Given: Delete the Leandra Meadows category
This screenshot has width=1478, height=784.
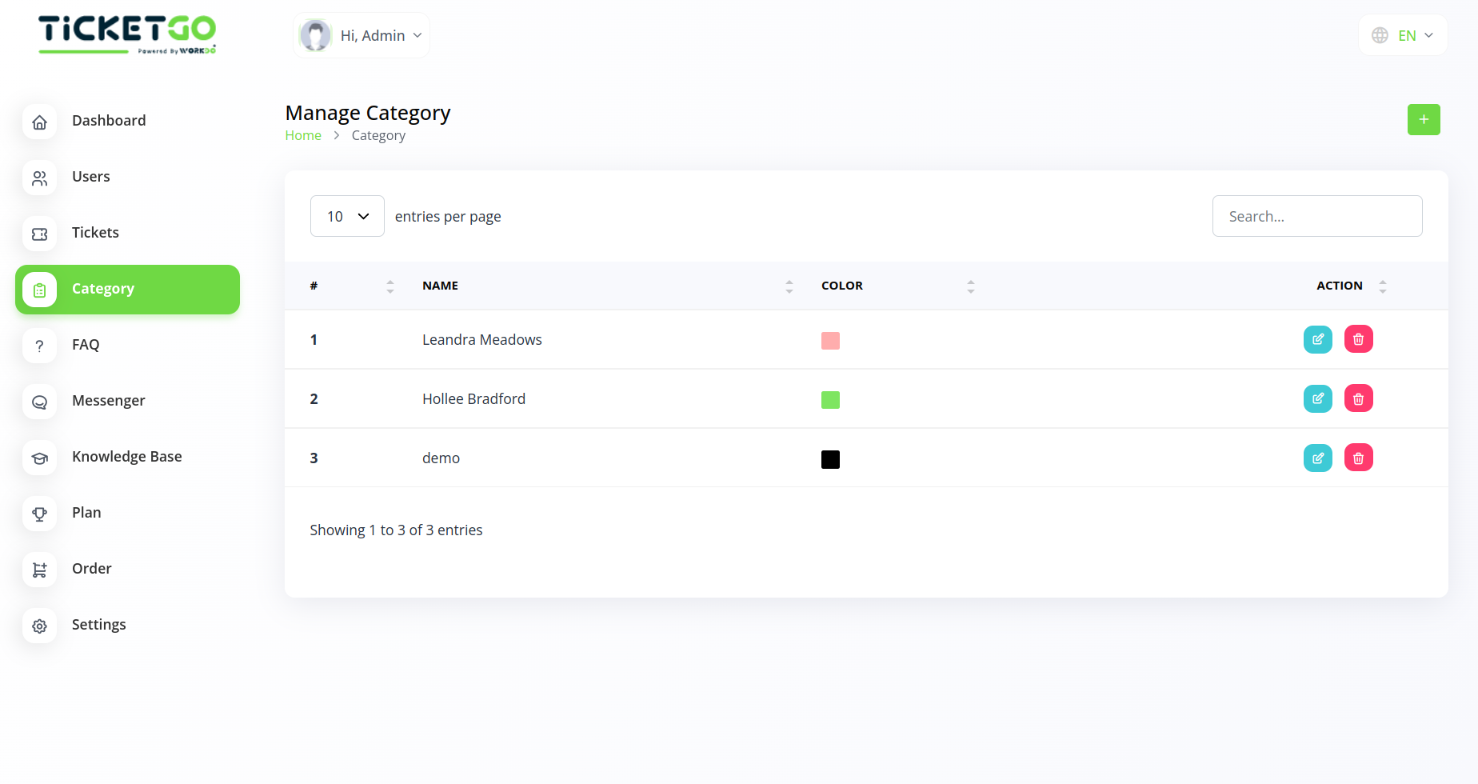Looking at the screenshot, I should (1358, 340).
